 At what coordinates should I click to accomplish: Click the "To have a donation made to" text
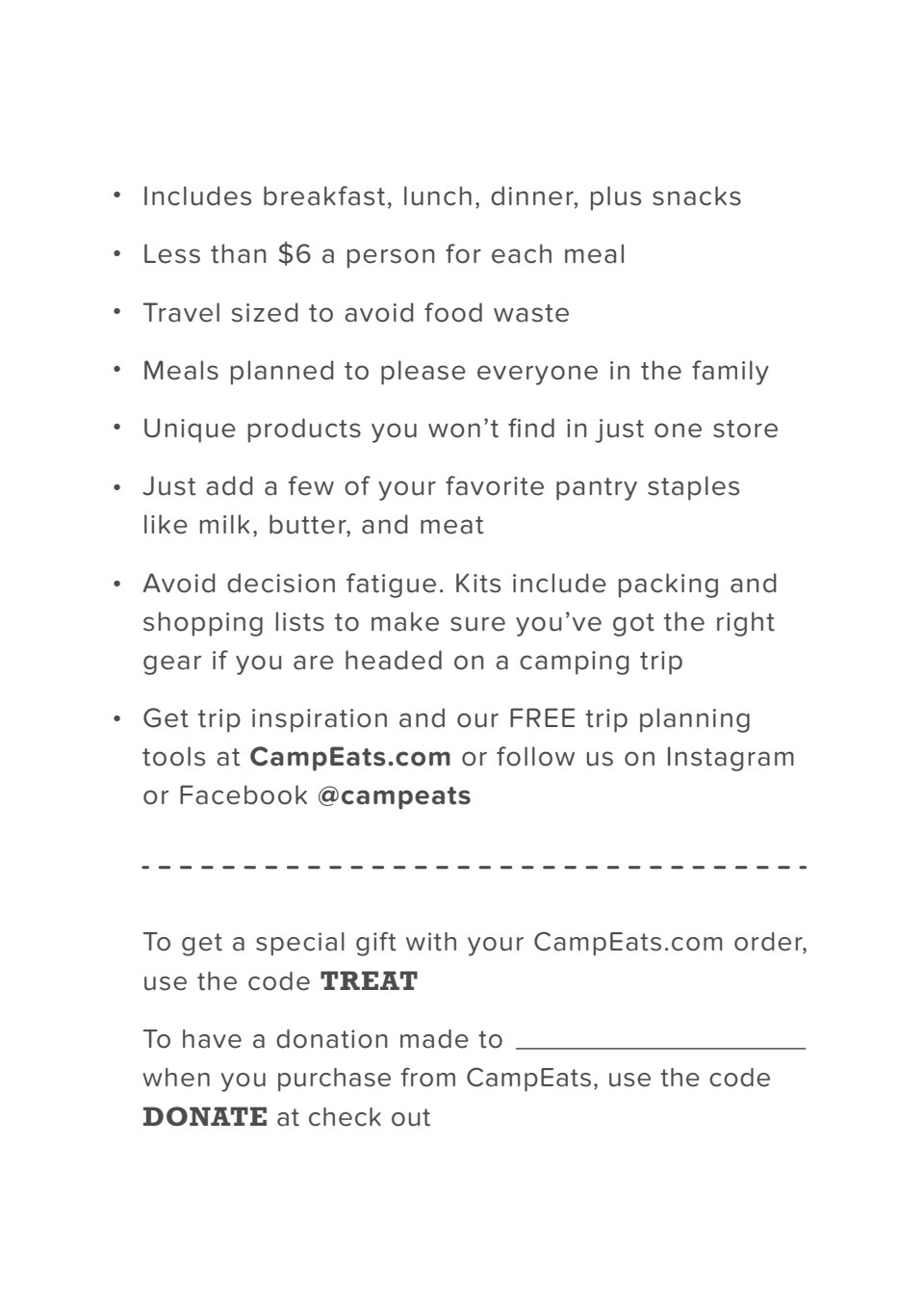(x=322, y=1039)
